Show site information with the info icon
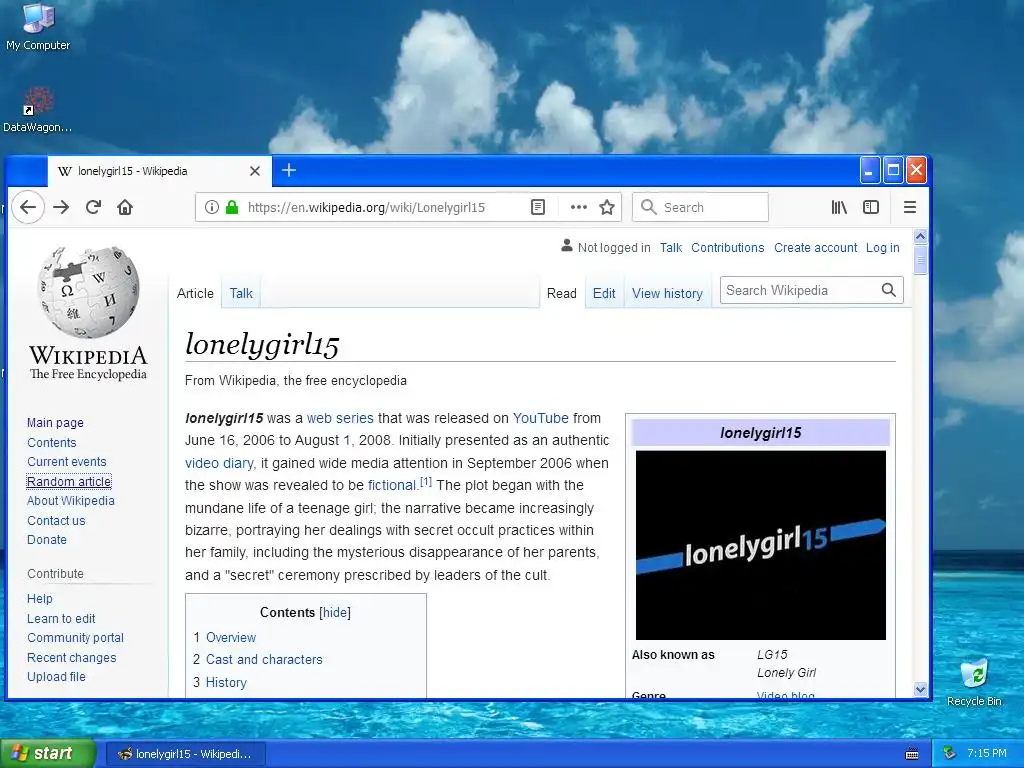1024x768 pixels. coord(212,208)
